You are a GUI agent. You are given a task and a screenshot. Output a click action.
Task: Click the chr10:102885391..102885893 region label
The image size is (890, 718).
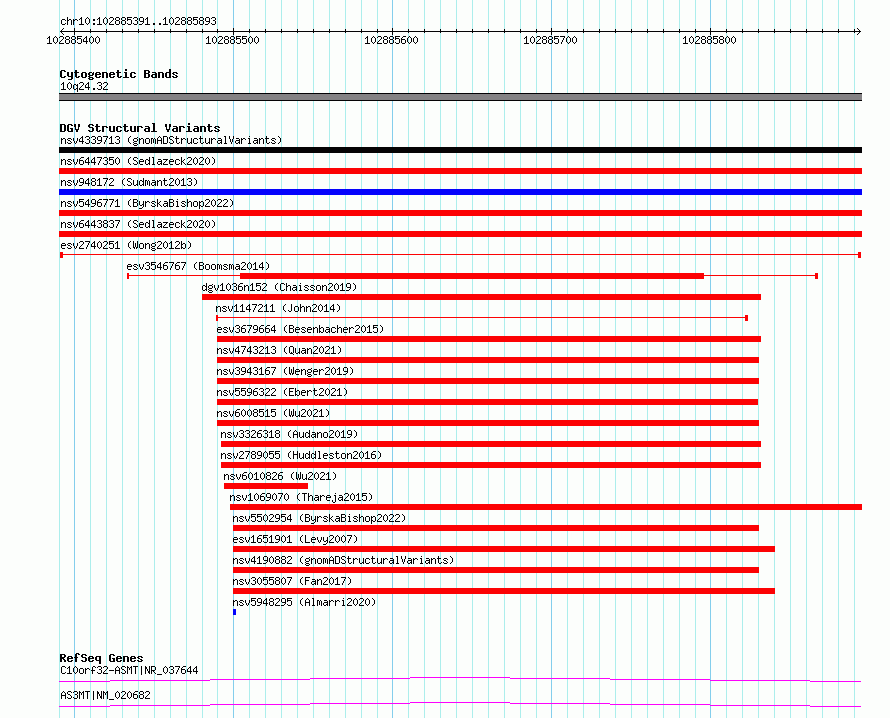point(138,21)
